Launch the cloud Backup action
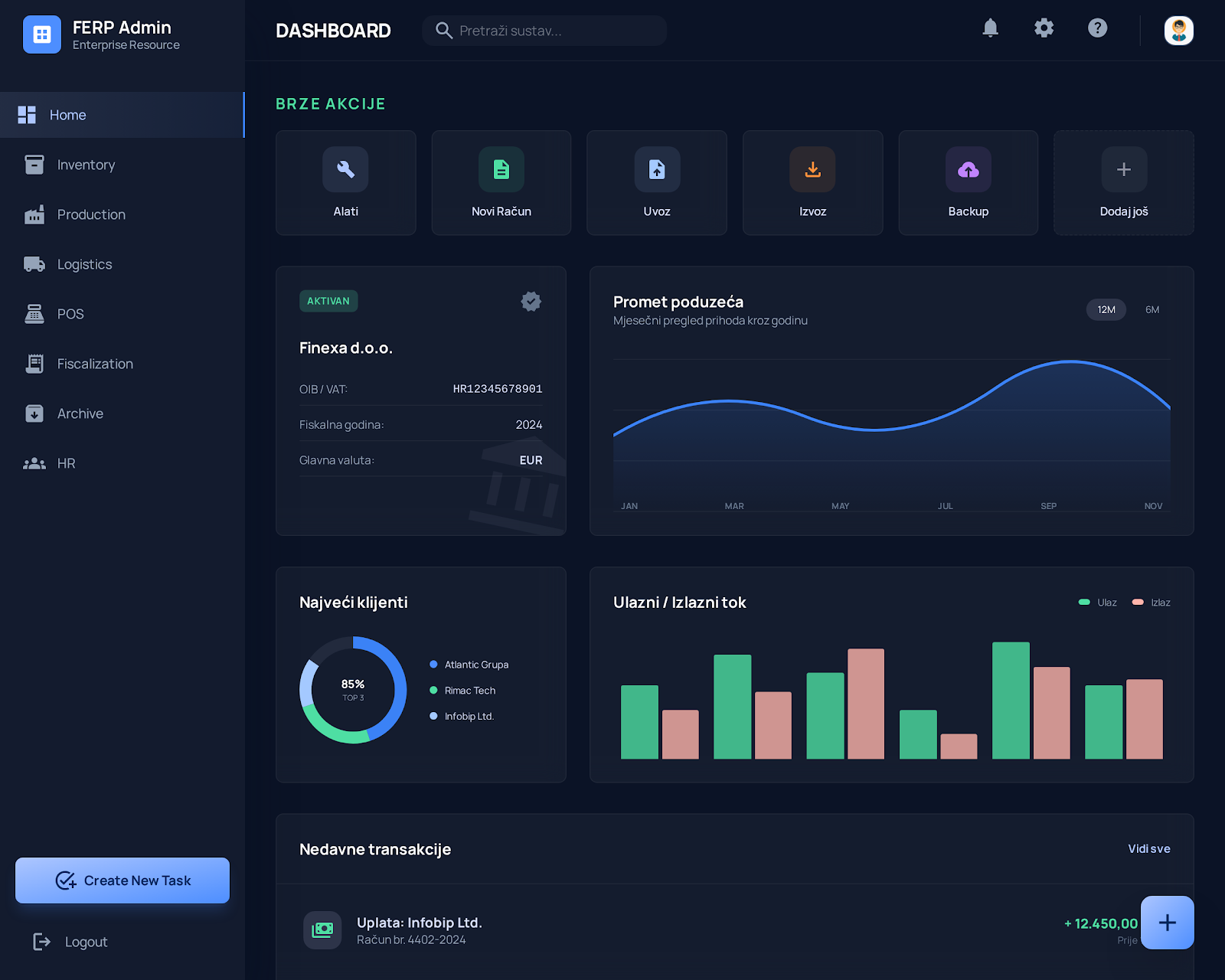This screenshot has height=980, width=1225. click(968, 182)
